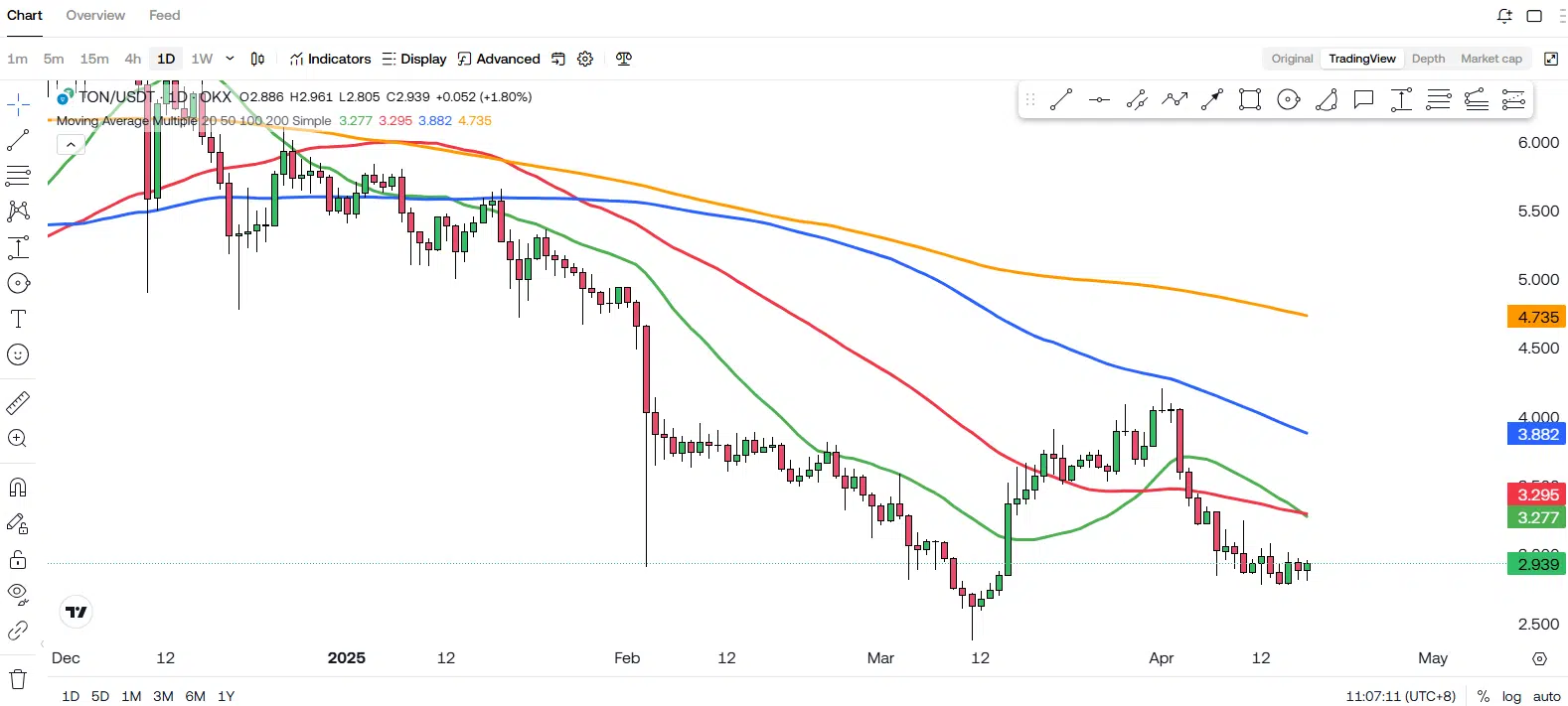Image resolution: width=1568 pixels, height=706 pixels.
Task: Click the compare scales icon in top toolbar
Action: pos(623,59)
